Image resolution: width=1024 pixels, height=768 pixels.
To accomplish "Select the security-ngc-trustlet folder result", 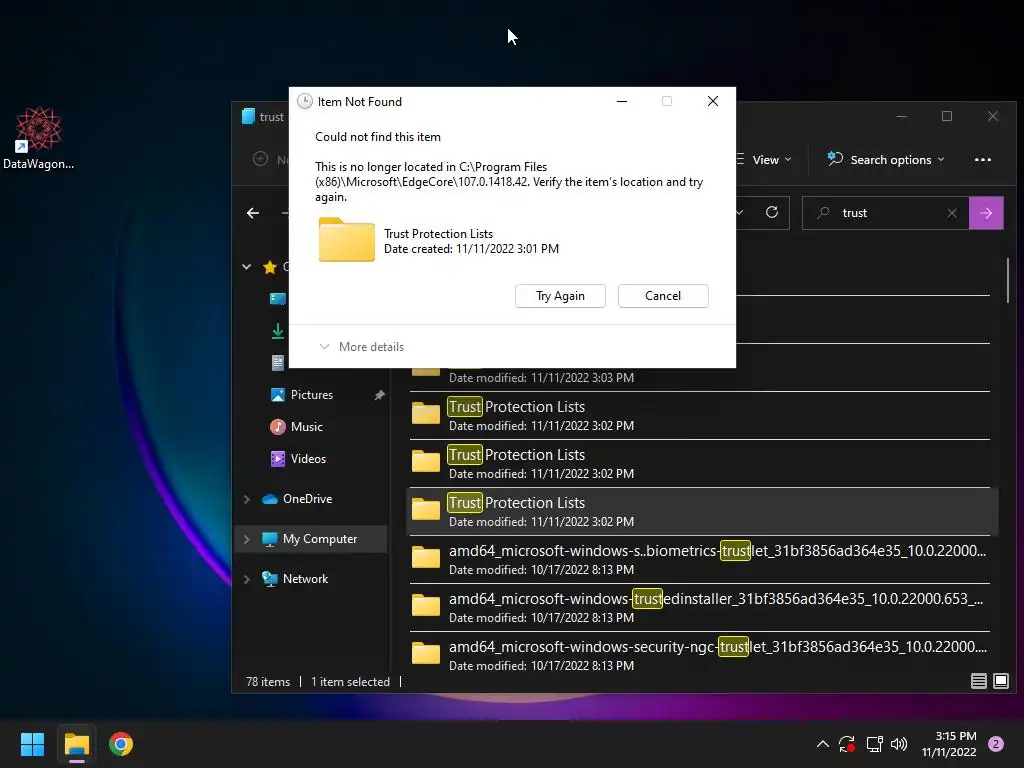I will click(x=703, y=656).
